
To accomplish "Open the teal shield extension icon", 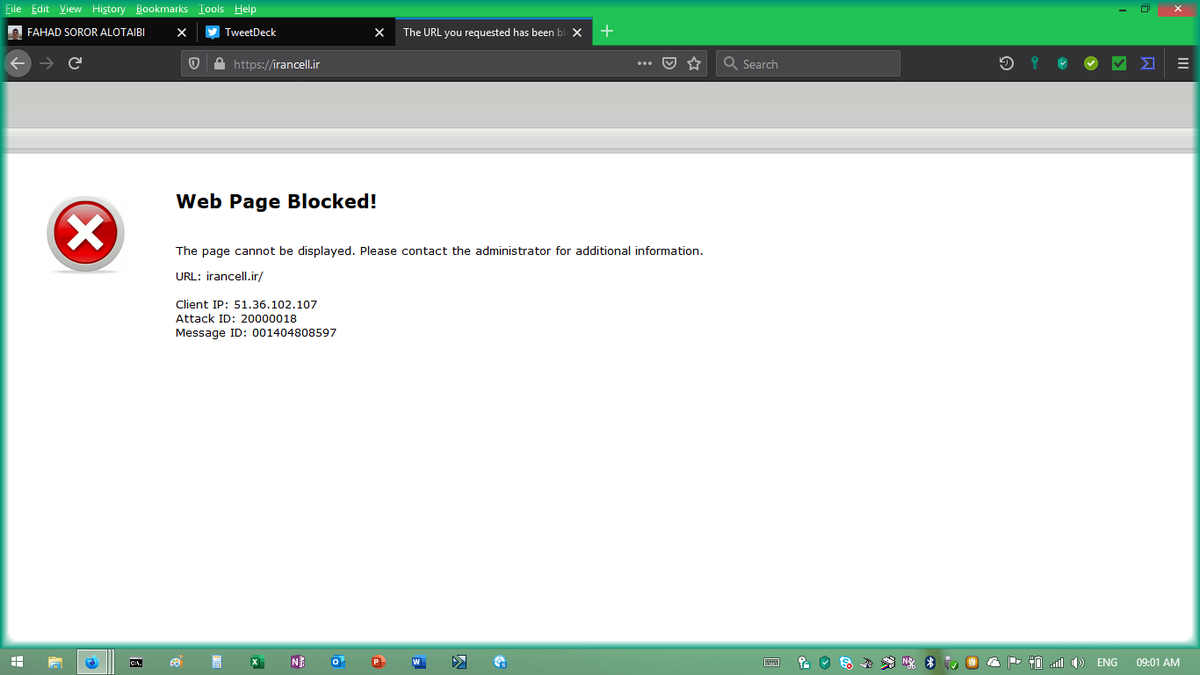I will tap(1063, 64).
